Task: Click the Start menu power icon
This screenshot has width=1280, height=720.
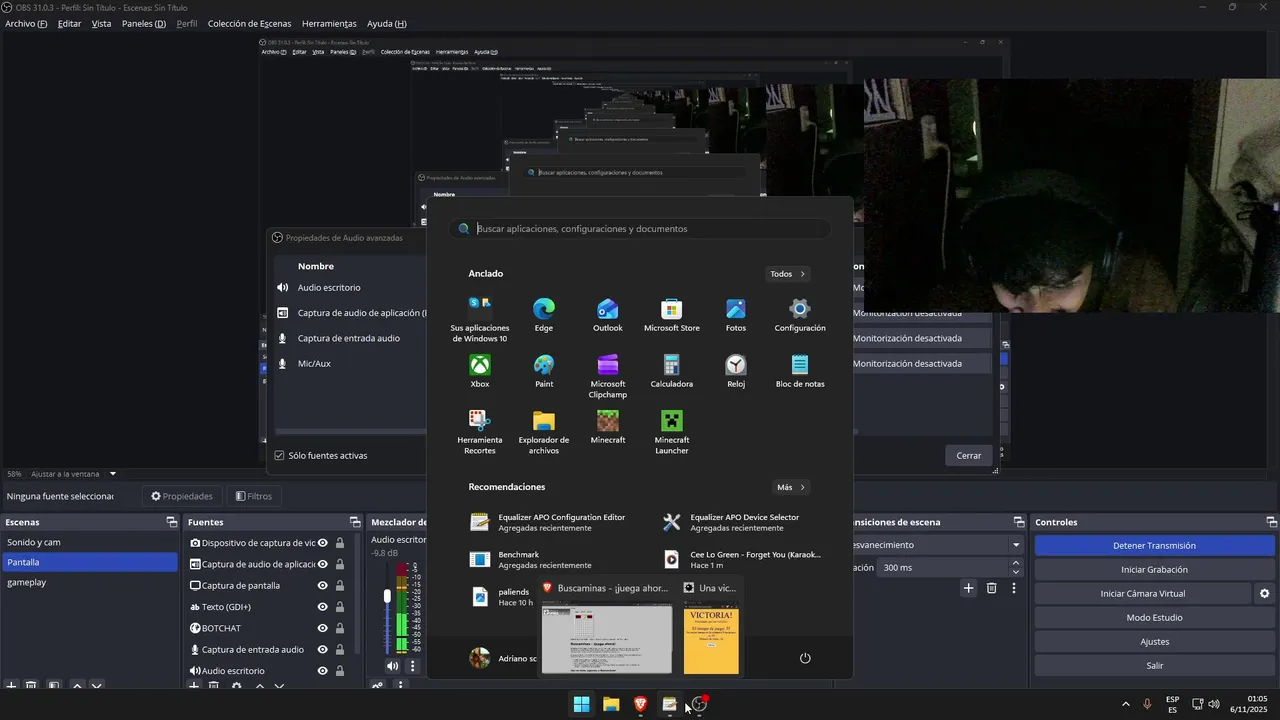Action: click(x=805, y=658)
